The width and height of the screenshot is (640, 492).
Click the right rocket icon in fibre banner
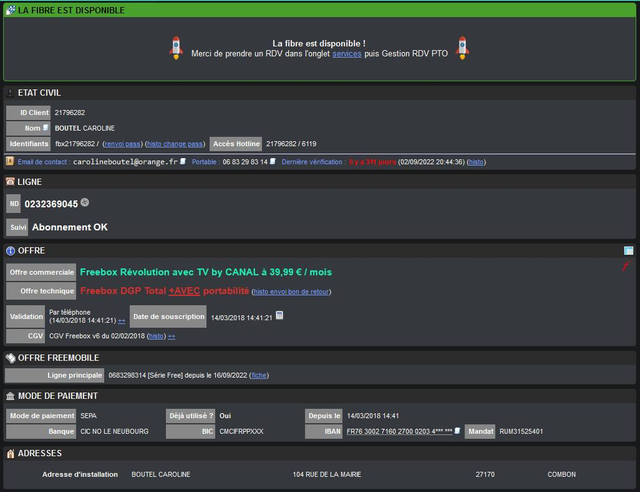462,48
